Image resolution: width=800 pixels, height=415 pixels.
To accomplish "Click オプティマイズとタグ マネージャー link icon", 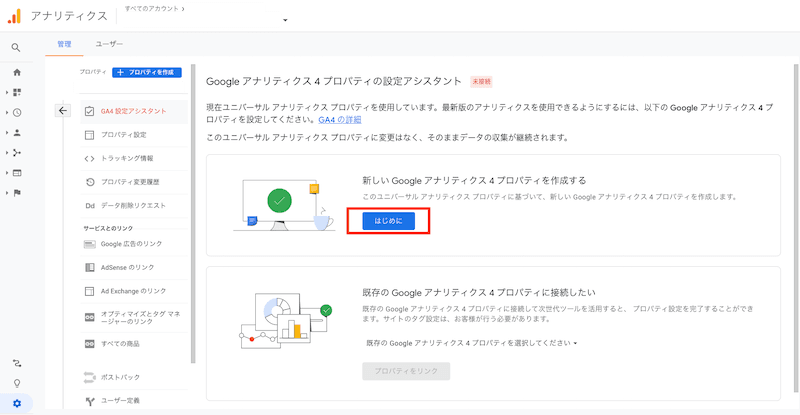I will 89,318.
